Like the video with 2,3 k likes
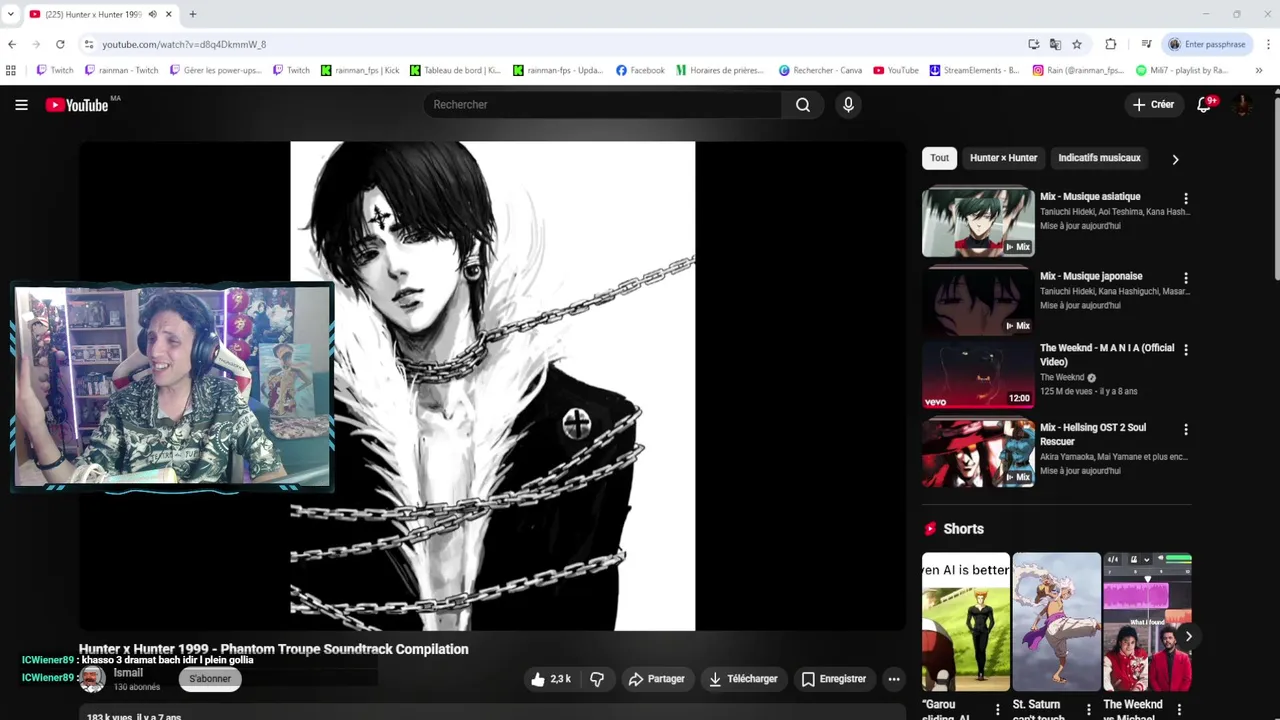Screen dimensions: 1280x720 (x=550, y=679)
